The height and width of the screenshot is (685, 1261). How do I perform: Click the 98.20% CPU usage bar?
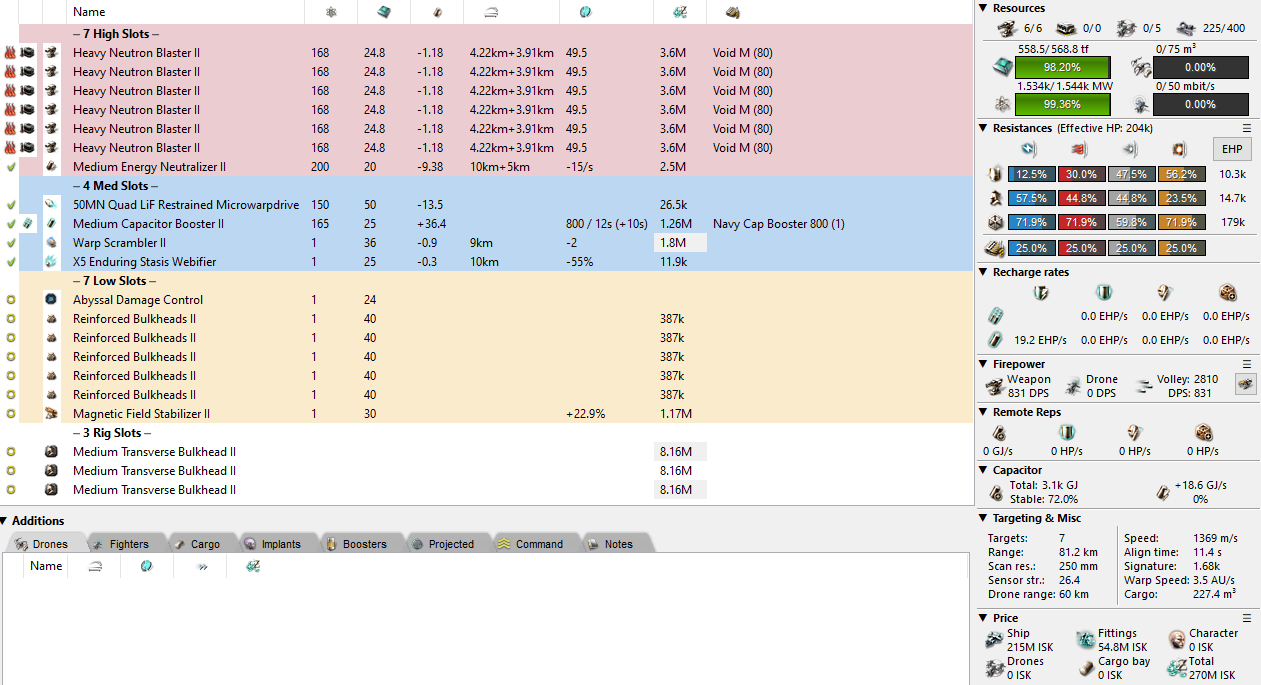pos(1062,67)
